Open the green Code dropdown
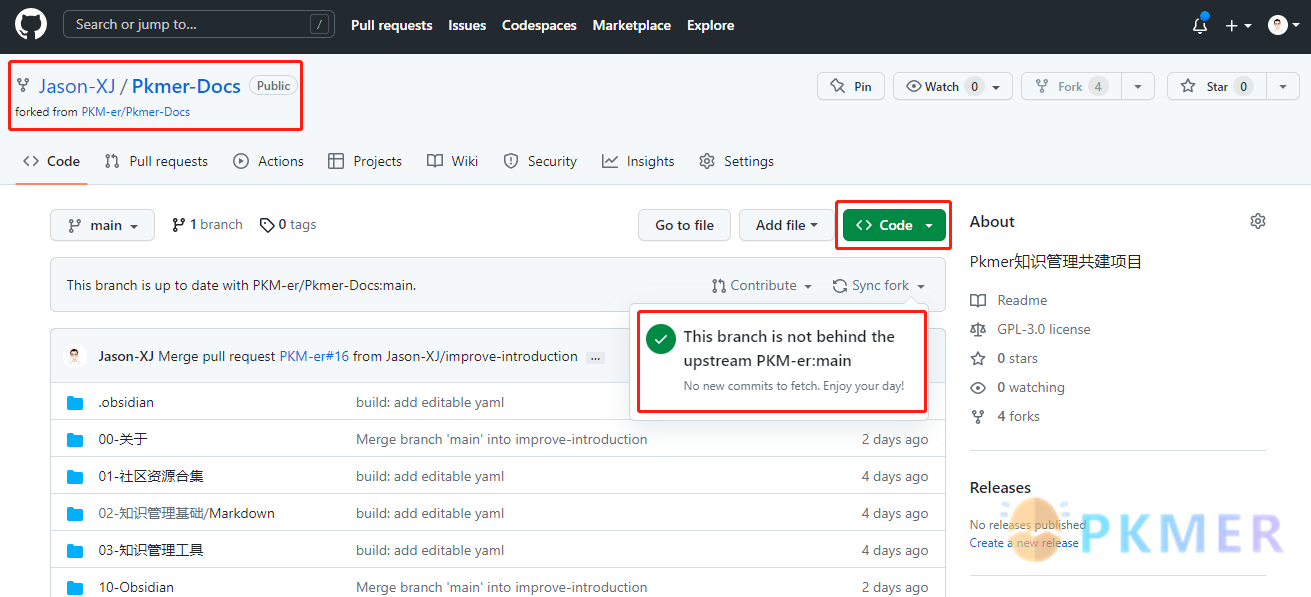The width and height of the screenshot is (1311, 597). click(x=894, y=225)
